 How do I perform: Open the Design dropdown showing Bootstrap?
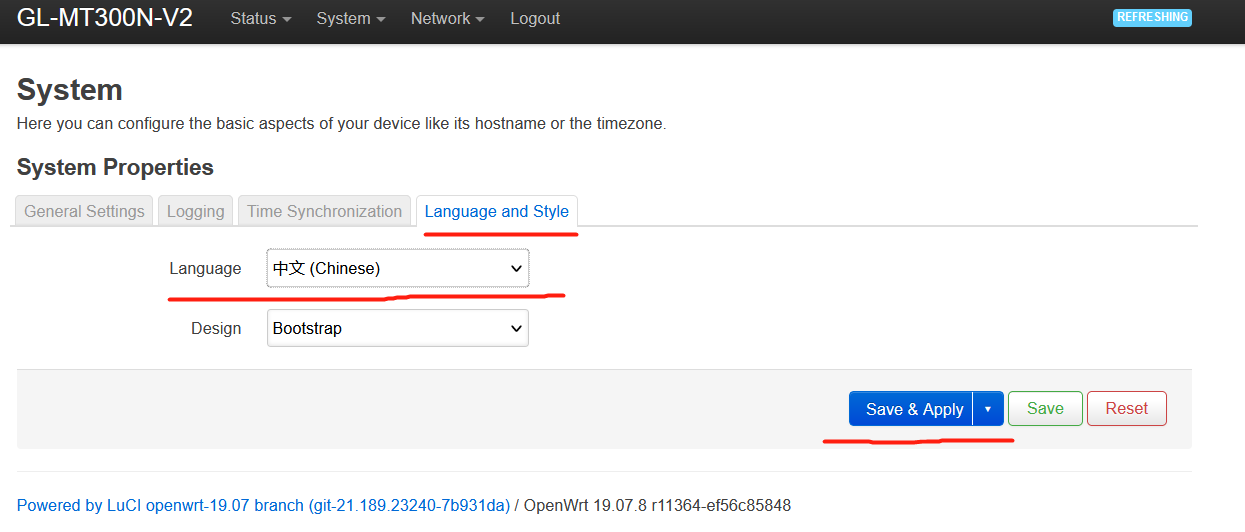pos(397,328)
